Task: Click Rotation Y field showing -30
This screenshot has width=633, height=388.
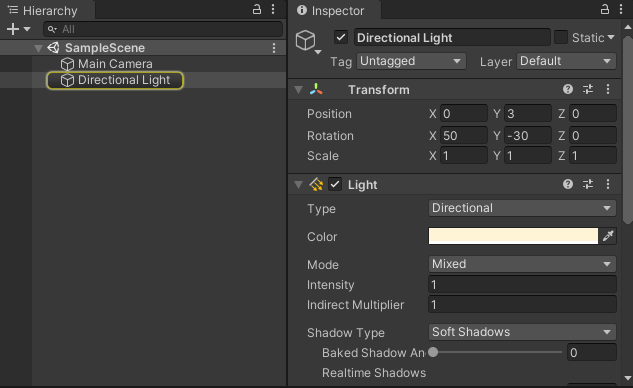Action: click(x=528, y=136)
